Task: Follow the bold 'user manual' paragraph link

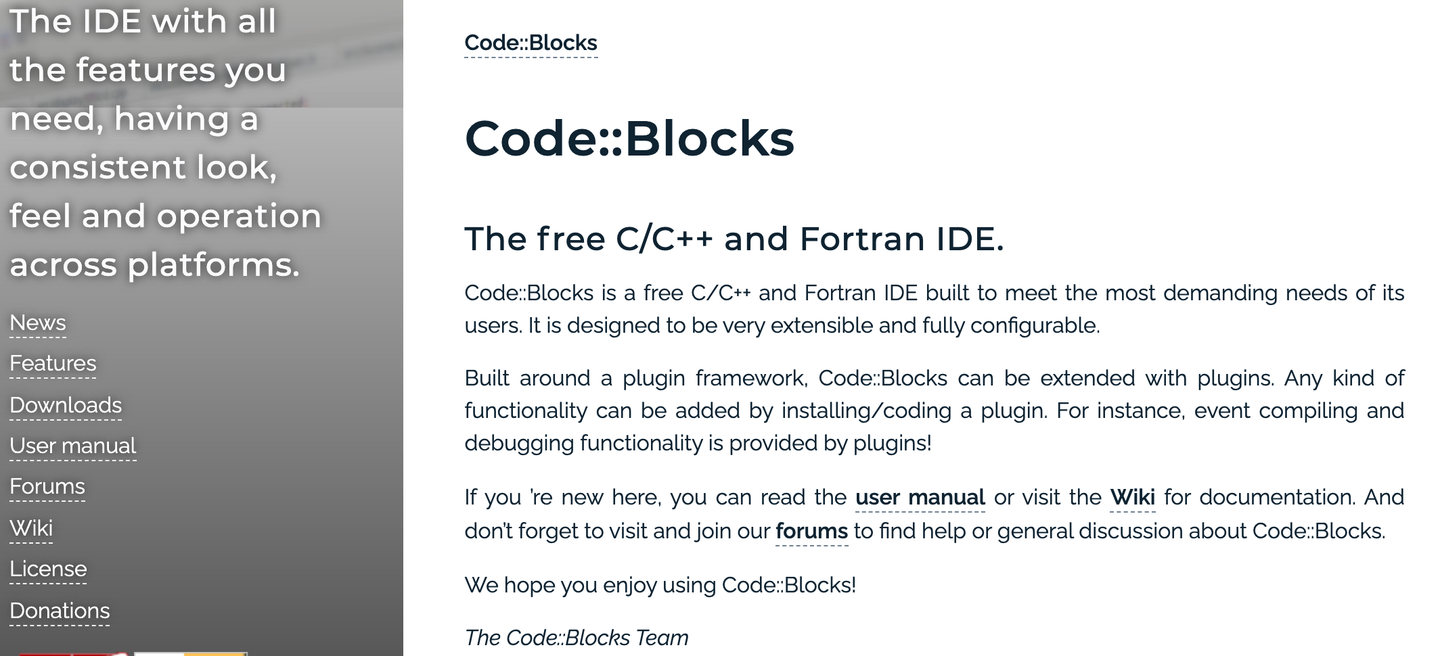Action: (x=920, y=498)
